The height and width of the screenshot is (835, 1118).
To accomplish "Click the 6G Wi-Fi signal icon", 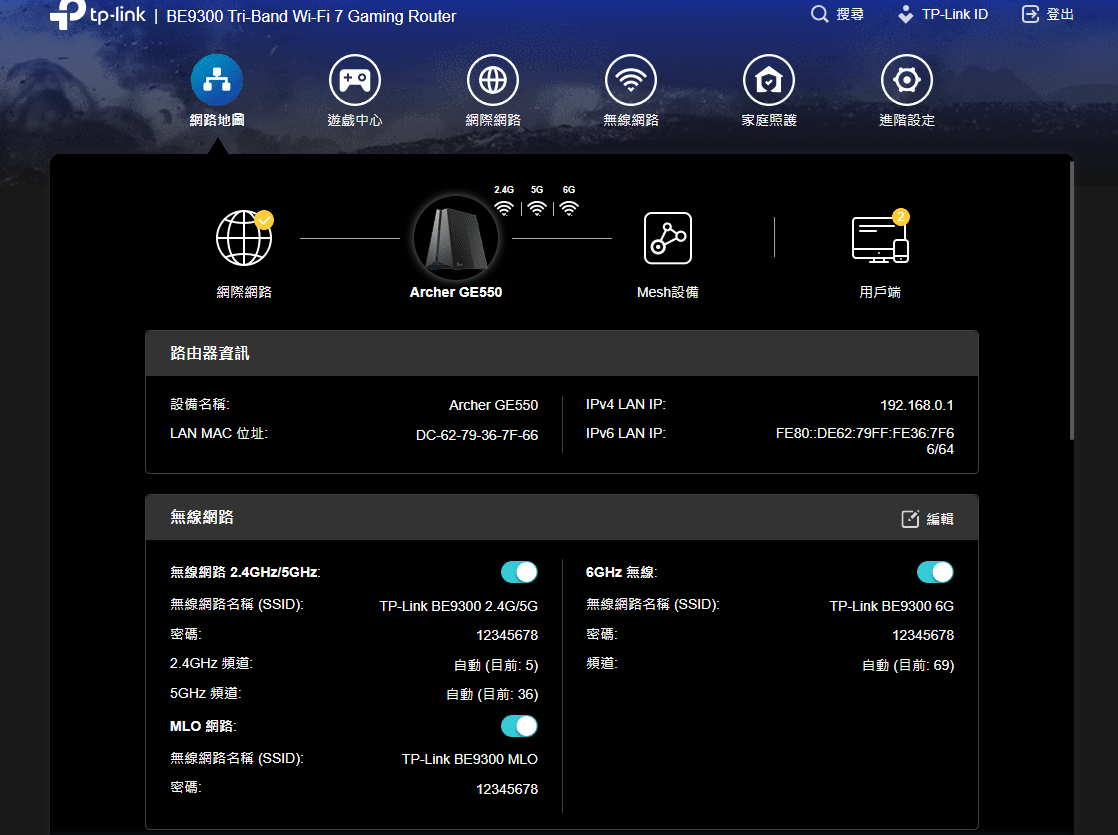I will [569, 208].
